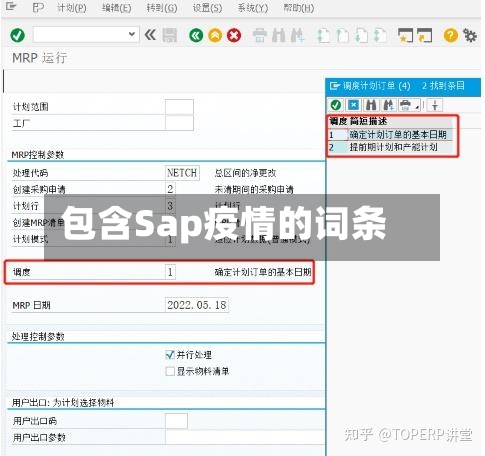This screenshot has width=485, height=456.
Task: Go to Previous Page icon
Action: click(x=342, y=35)
